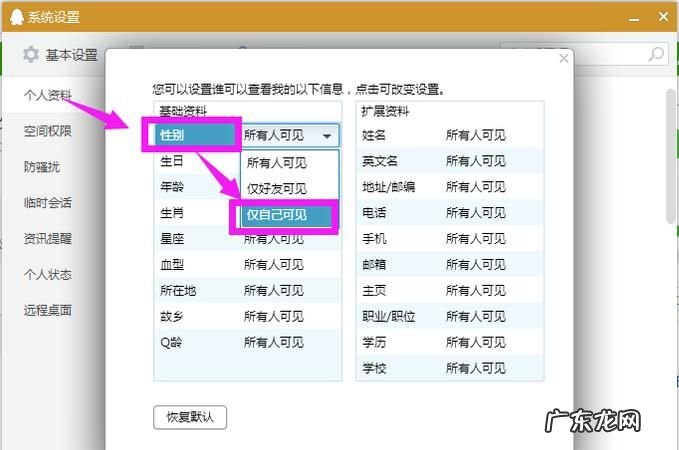Screen dimensions: 679x450
Task: Click the 故乡 row label
Action: (x=171, y=316)
